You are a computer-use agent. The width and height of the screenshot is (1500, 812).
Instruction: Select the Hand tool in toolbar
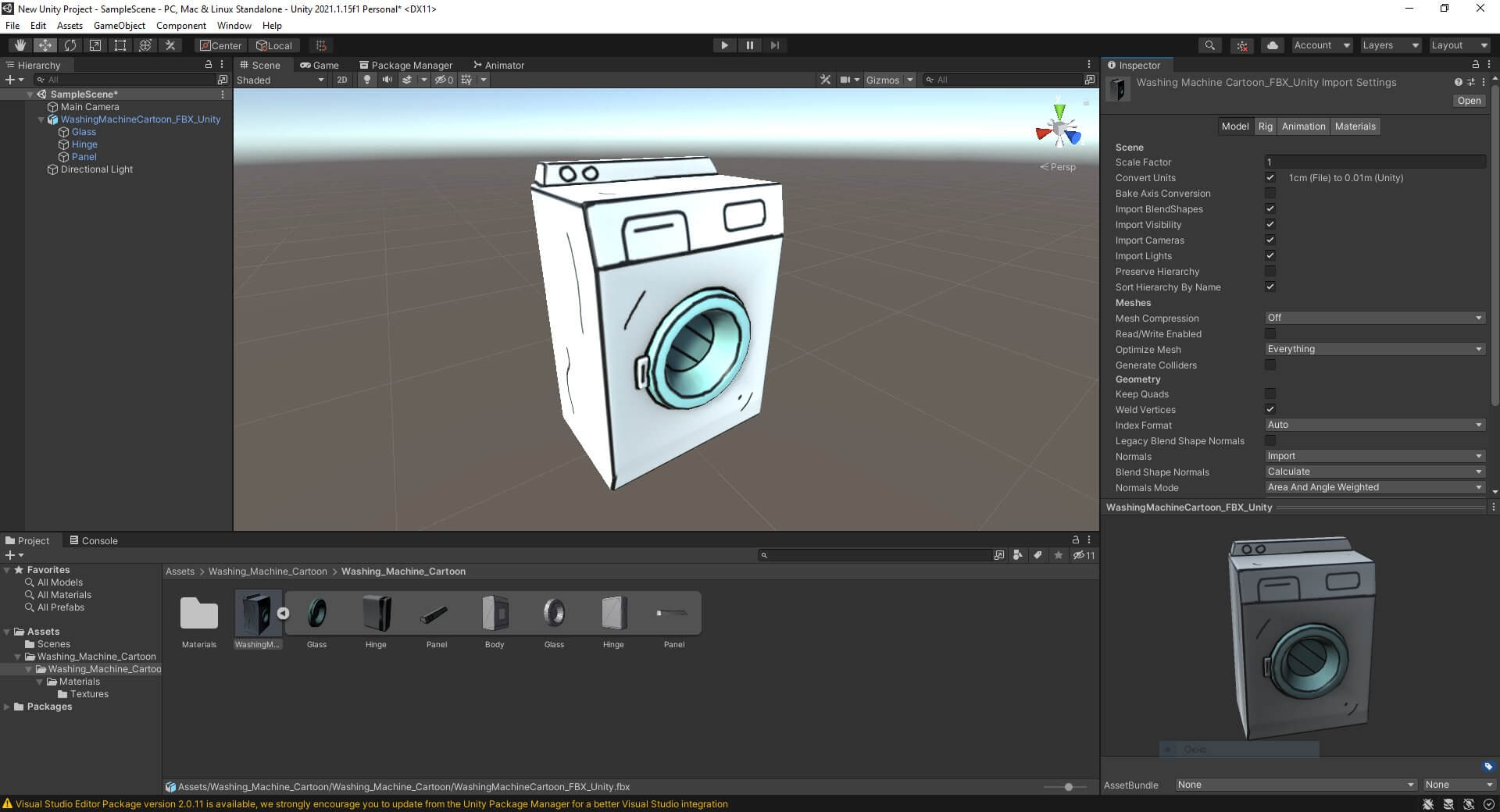pos(20,45)
